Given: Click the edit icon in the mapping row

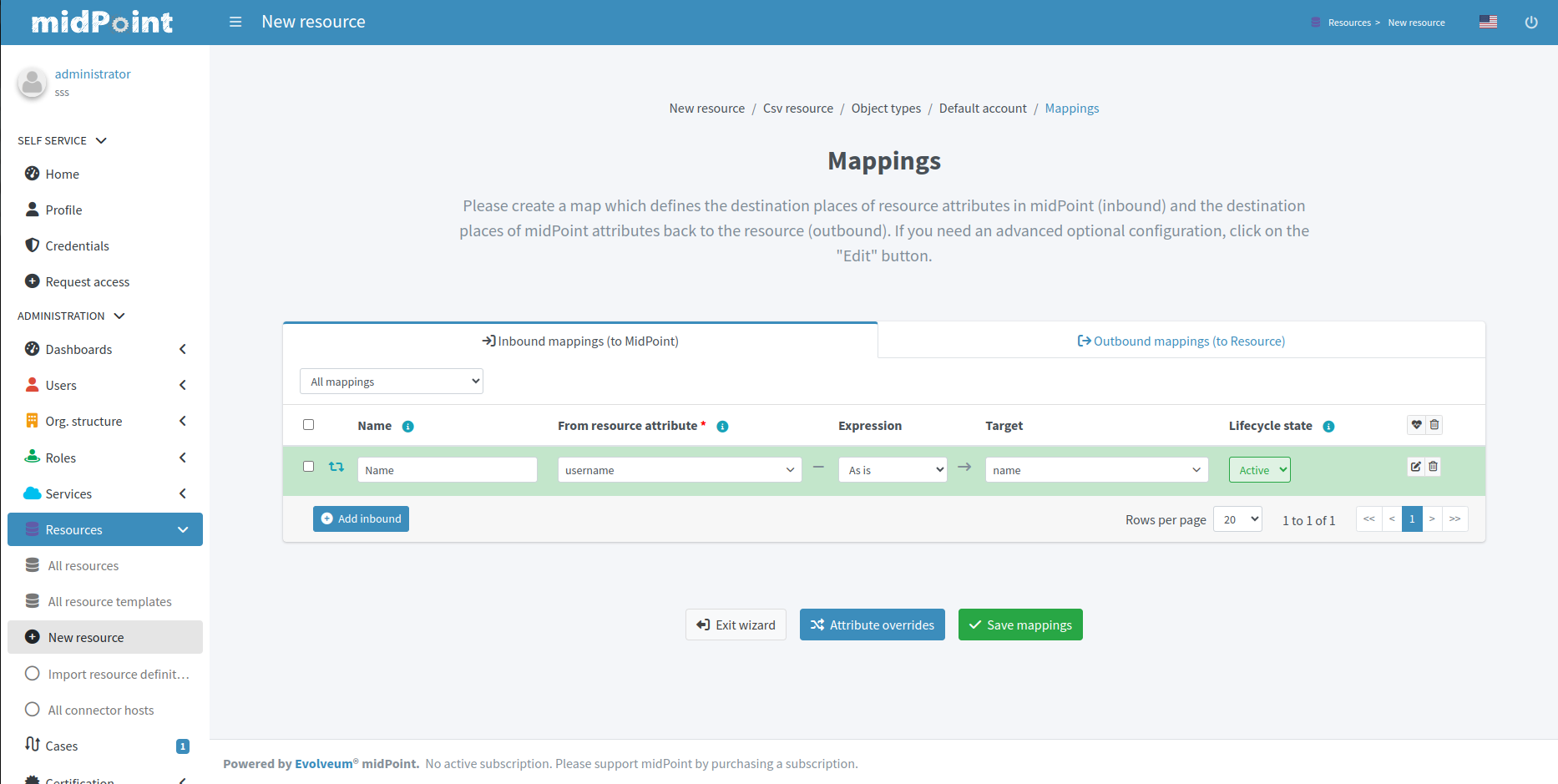Looking at the screenshot, I should click(1415, 467).
